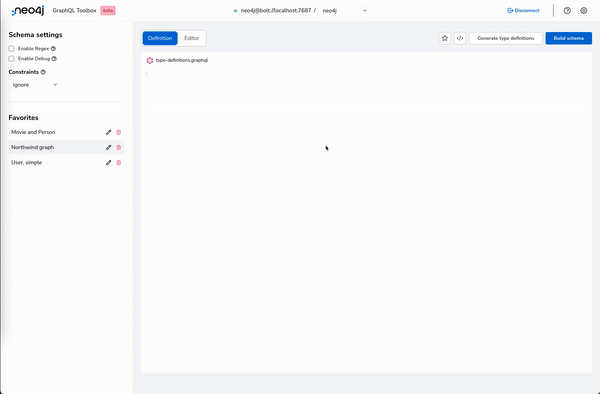Click the neo4j@bolt://localhost:7687 connection text
This screenshot has height=394, width=600.
pyautogui.click(x=276, y=11)
